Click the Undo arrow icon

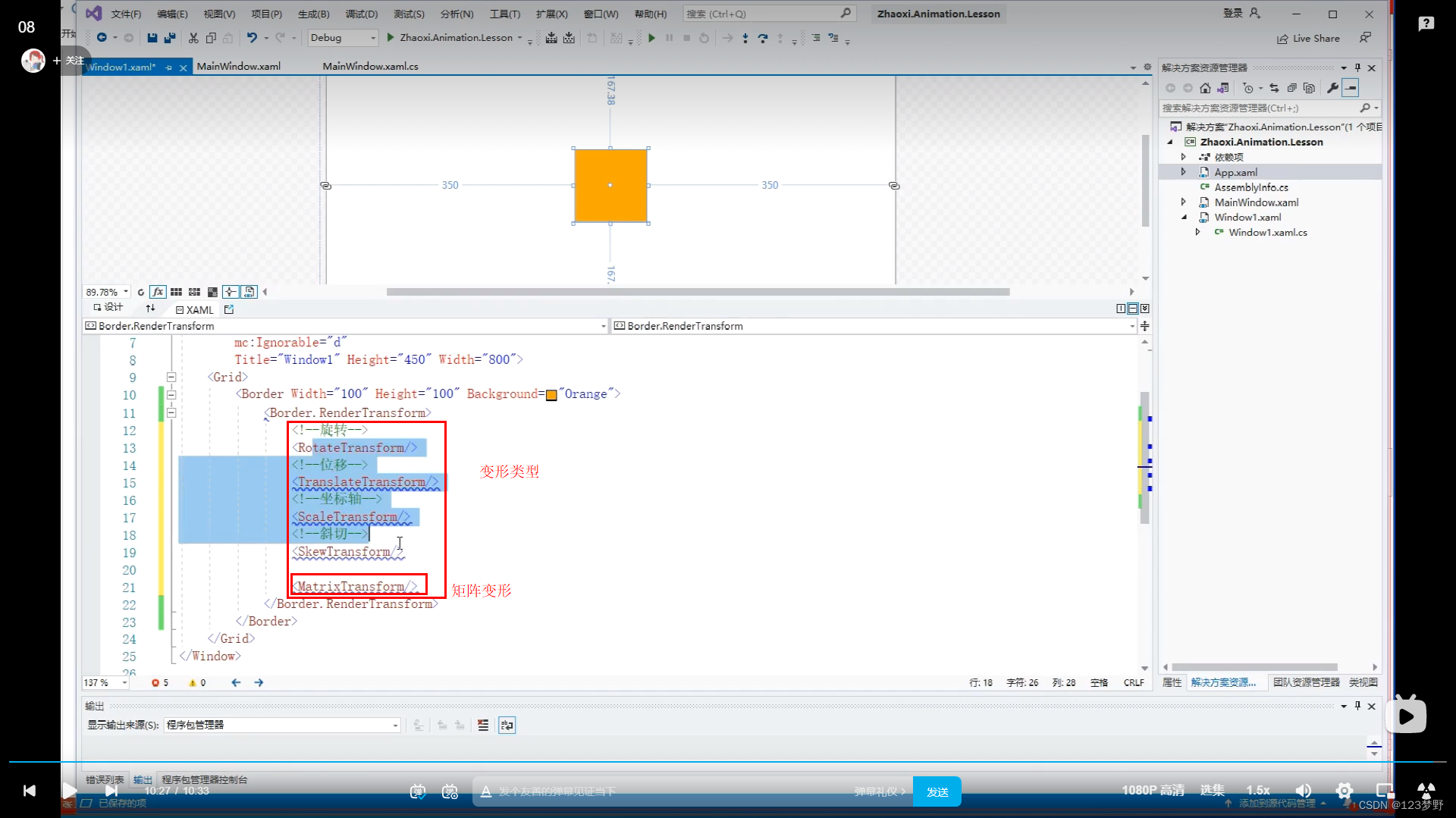pyautogui.click(x=252, y=38)
